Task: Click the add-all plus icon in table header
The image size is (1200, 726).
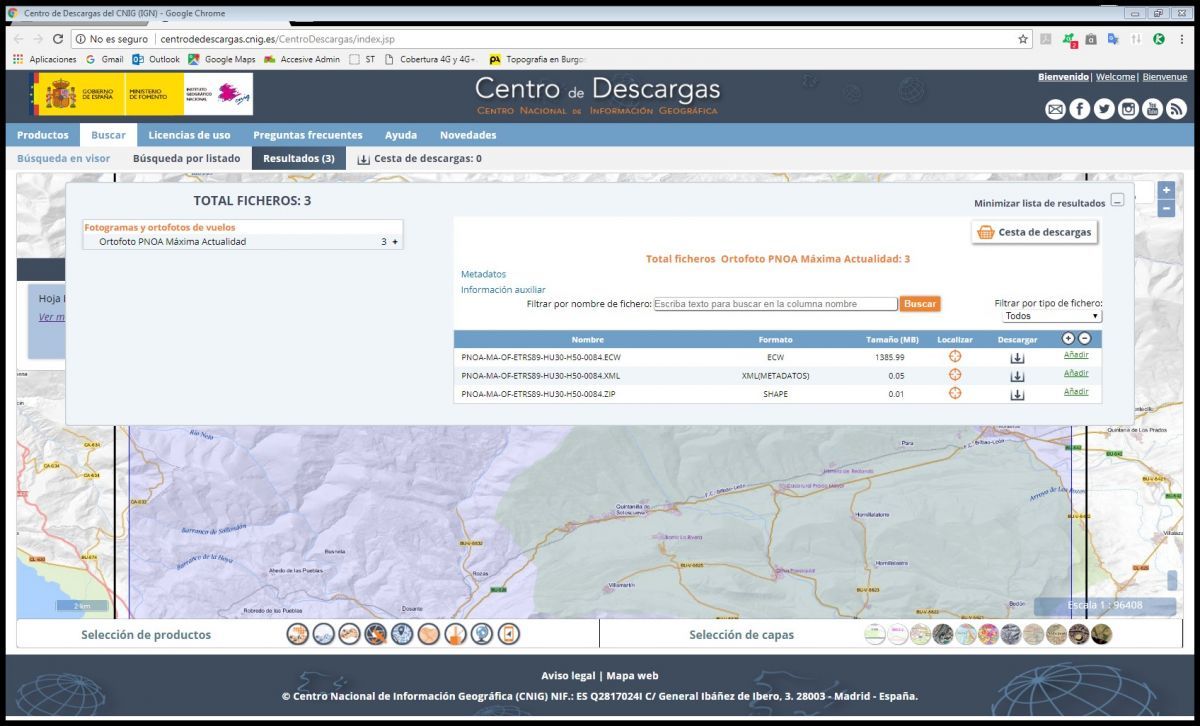Action: [x=1068, y=339]
